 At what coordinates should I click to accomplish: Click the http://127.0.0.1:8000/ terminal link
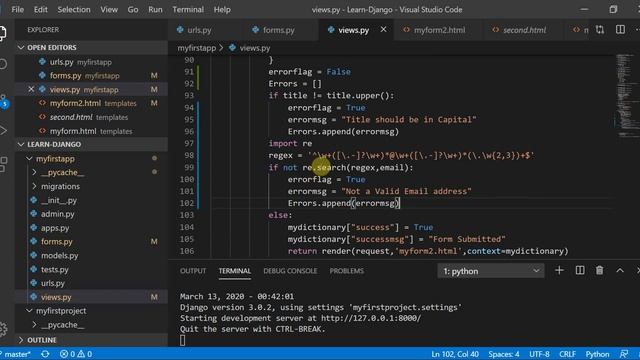pos(371,318)
